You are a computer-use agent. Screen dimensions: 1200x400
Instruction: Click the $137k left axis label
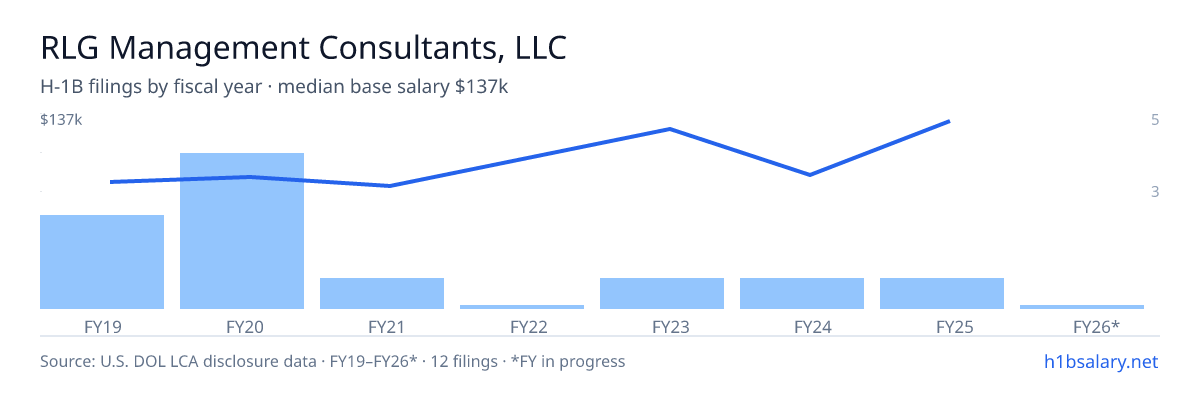tap(61, 120)
